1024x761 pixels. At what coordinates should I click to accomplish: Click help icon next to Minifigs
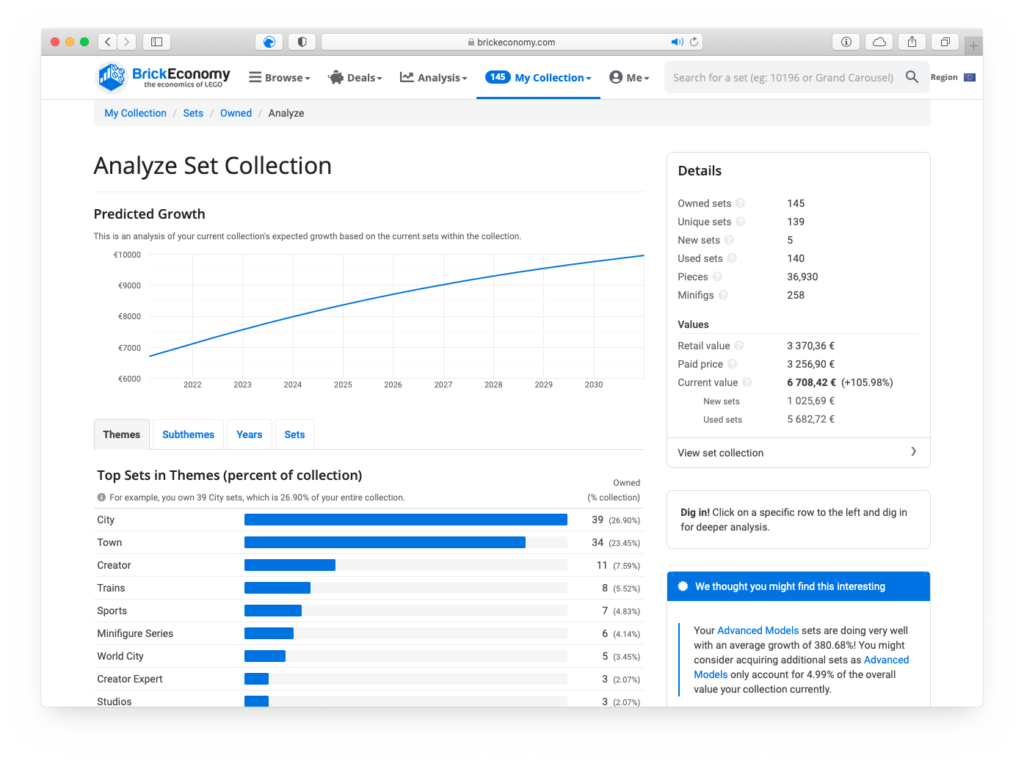point(723,296)
